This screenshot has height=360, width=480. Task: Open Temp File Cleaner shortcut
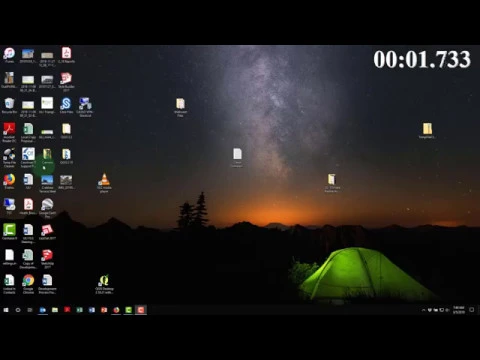point(9,158)
